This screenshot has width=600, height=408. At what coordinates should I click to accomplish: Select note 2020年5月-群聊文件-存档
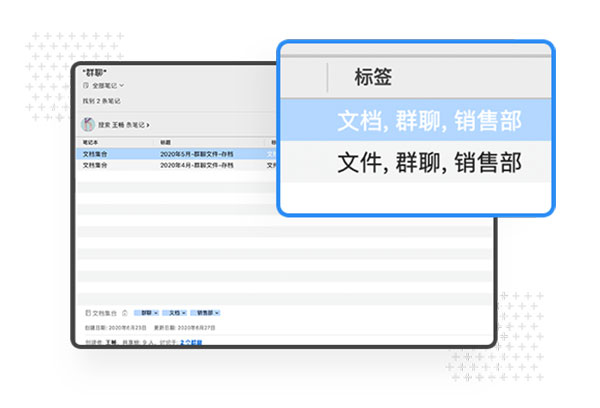coord(193,154)
